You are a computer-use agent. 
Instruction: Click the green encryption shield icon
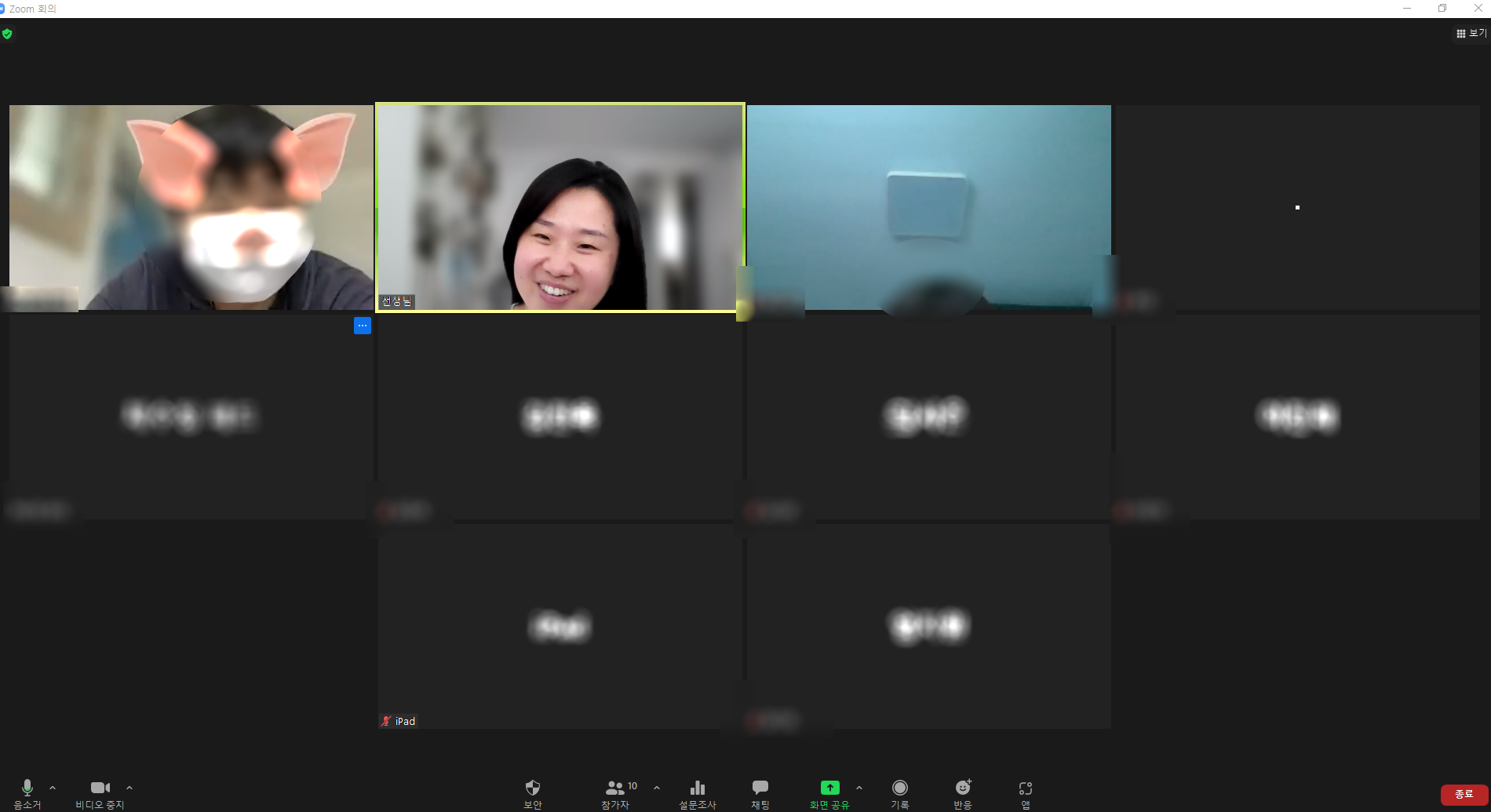tap(7, 34)
